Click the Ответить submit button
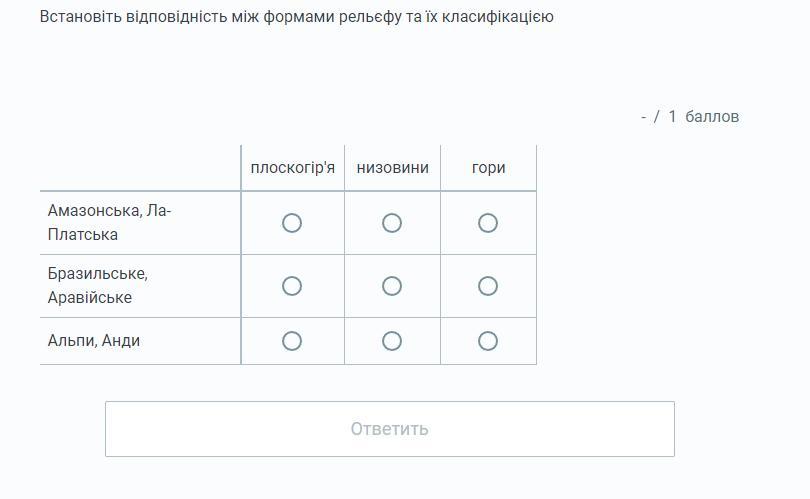 point(390,429)
